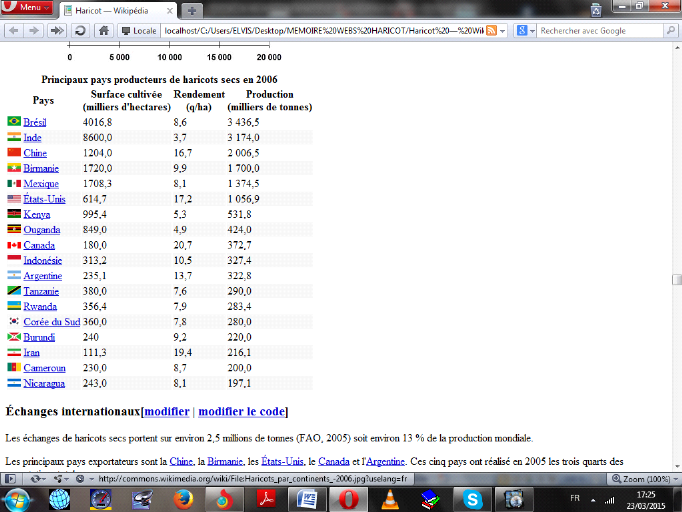Click the search magnifier button
The image size is (682, 512).
(670, 30)
